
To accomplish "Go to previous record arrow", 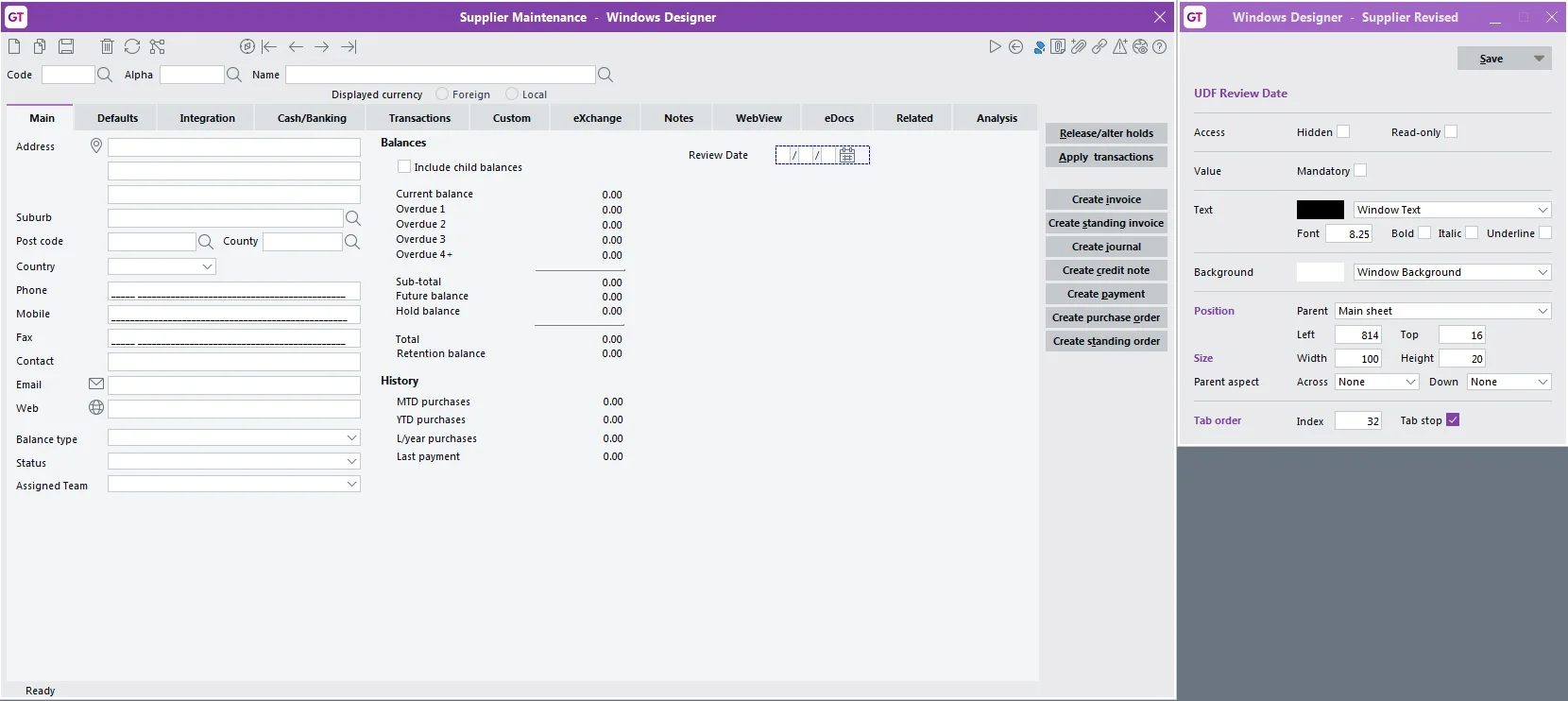I will tap(296, 46).
